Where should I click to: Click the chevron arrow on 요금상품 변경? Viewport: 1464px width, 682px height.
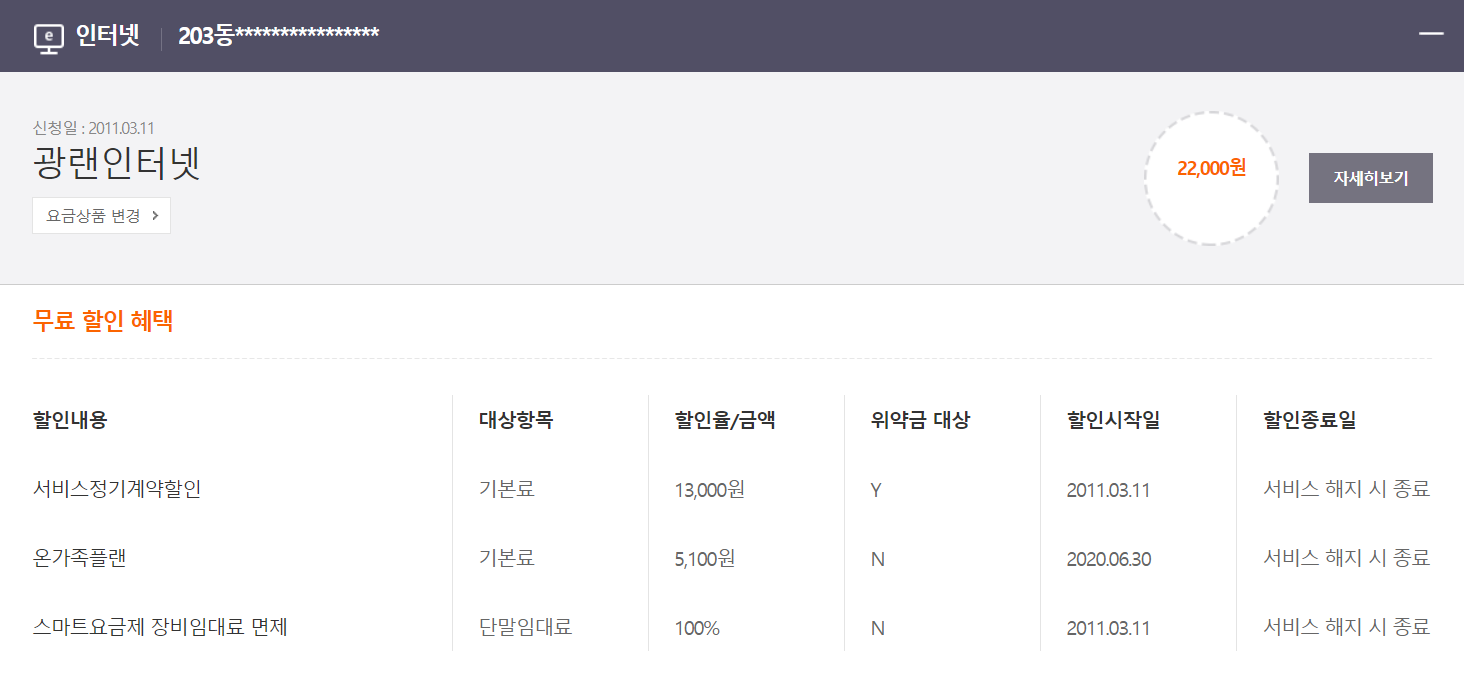coord(155,215)
